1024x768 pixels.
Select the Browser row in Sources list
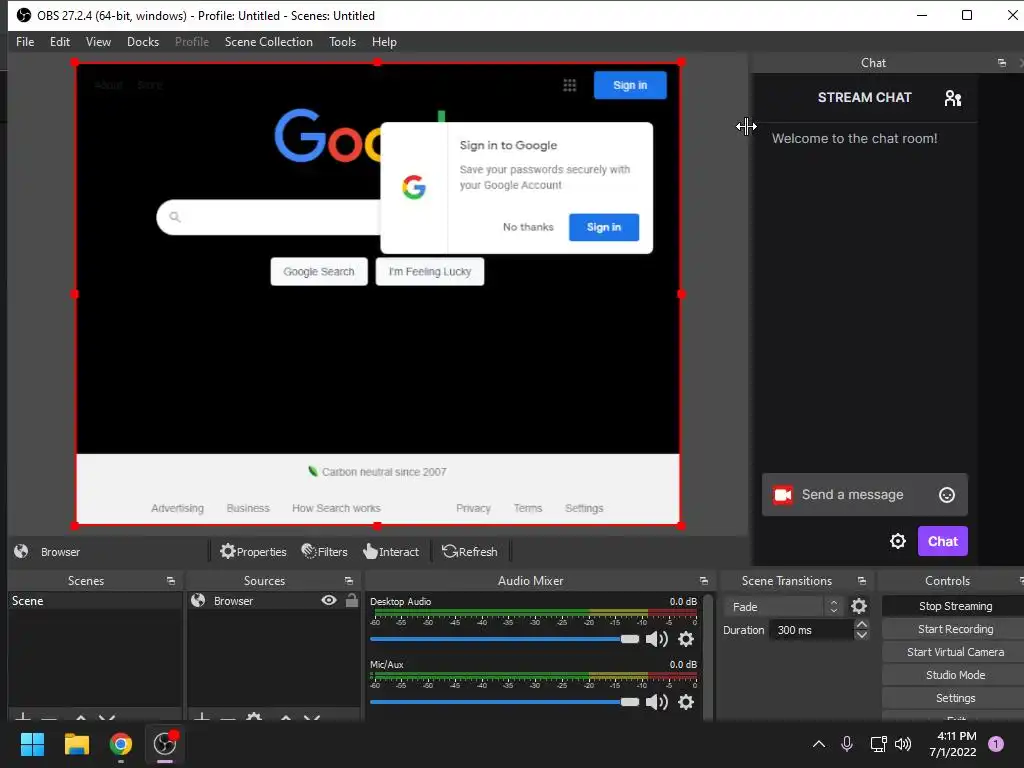point(273,601)
